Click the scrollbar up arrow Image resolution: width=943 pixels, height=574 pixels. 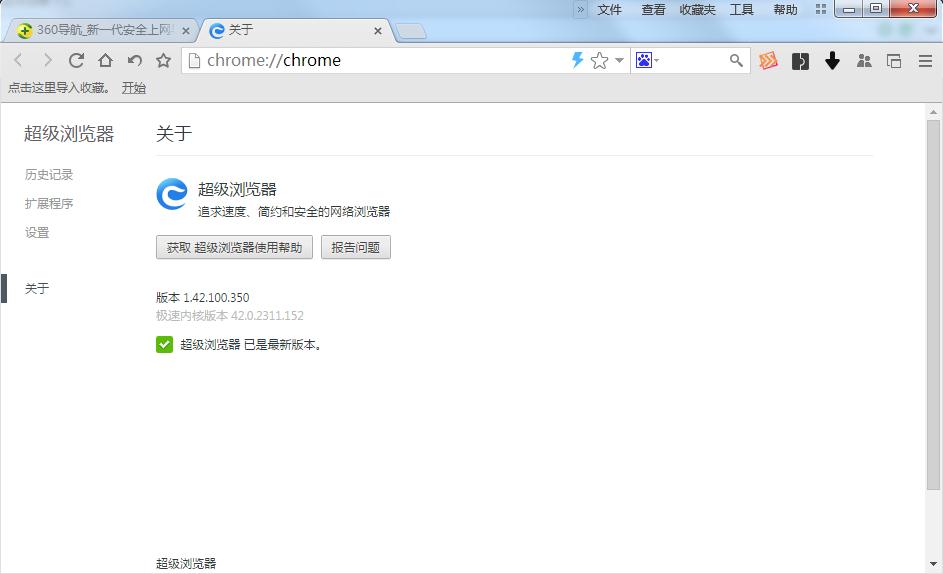[x=933, y=112]
